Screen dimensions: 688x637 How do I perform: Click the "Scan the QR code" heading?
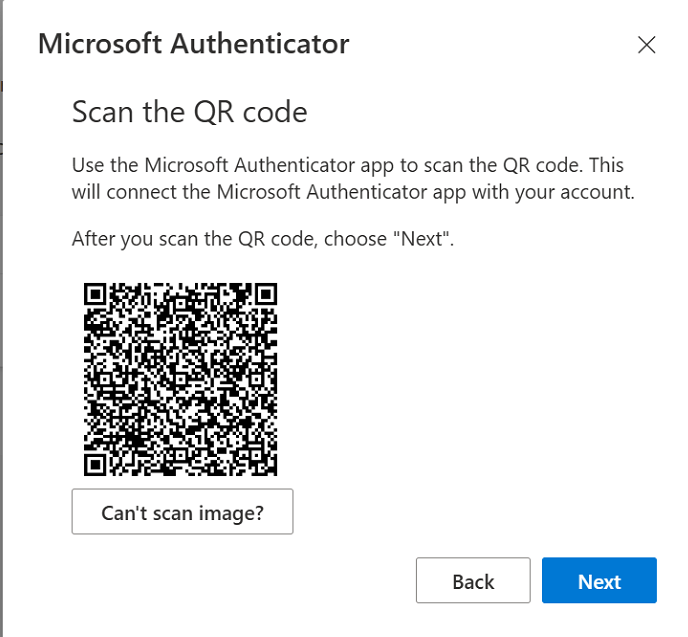(189, 112)
